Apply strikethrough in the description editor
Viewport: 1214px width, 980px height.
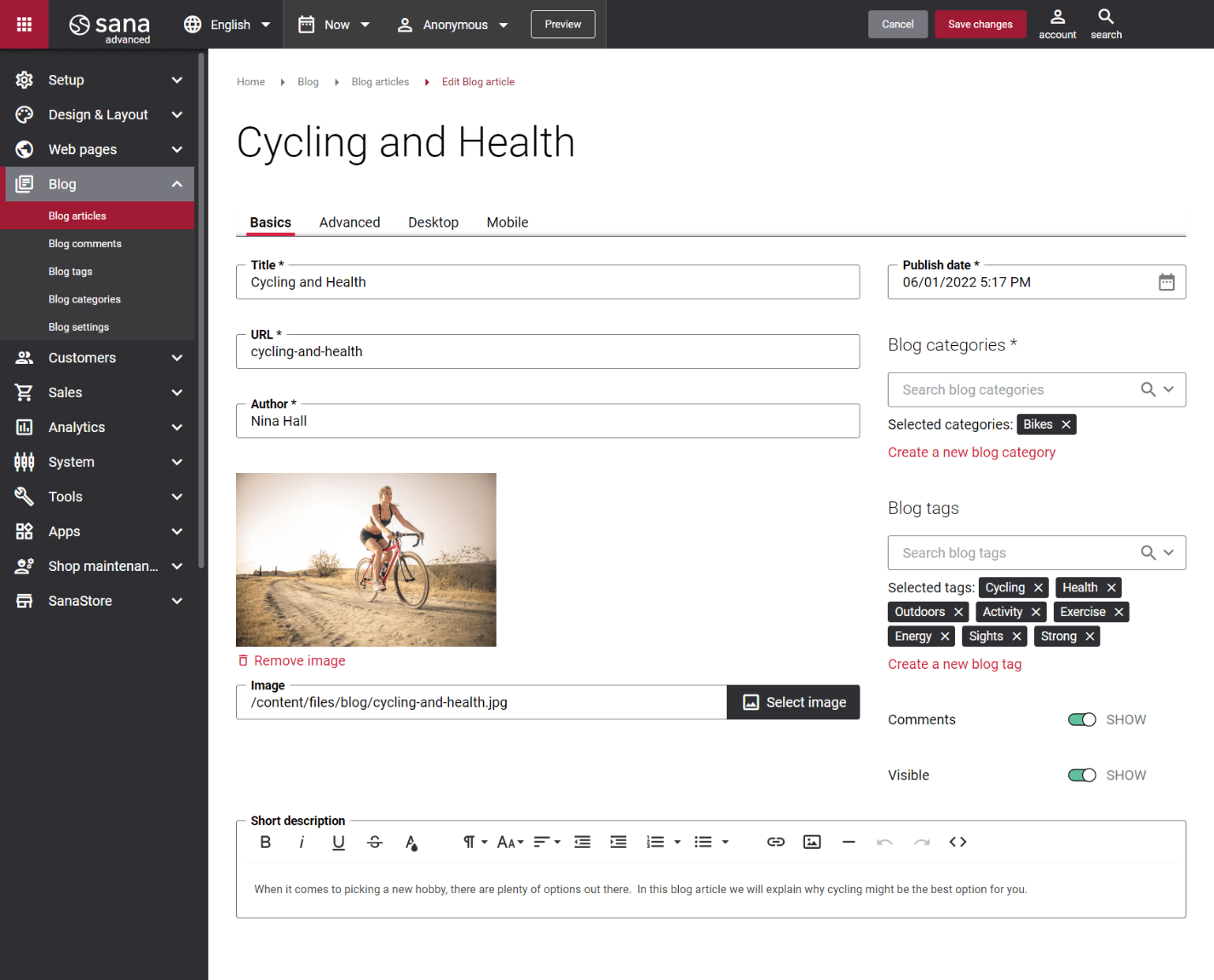(x=375, y=842)
